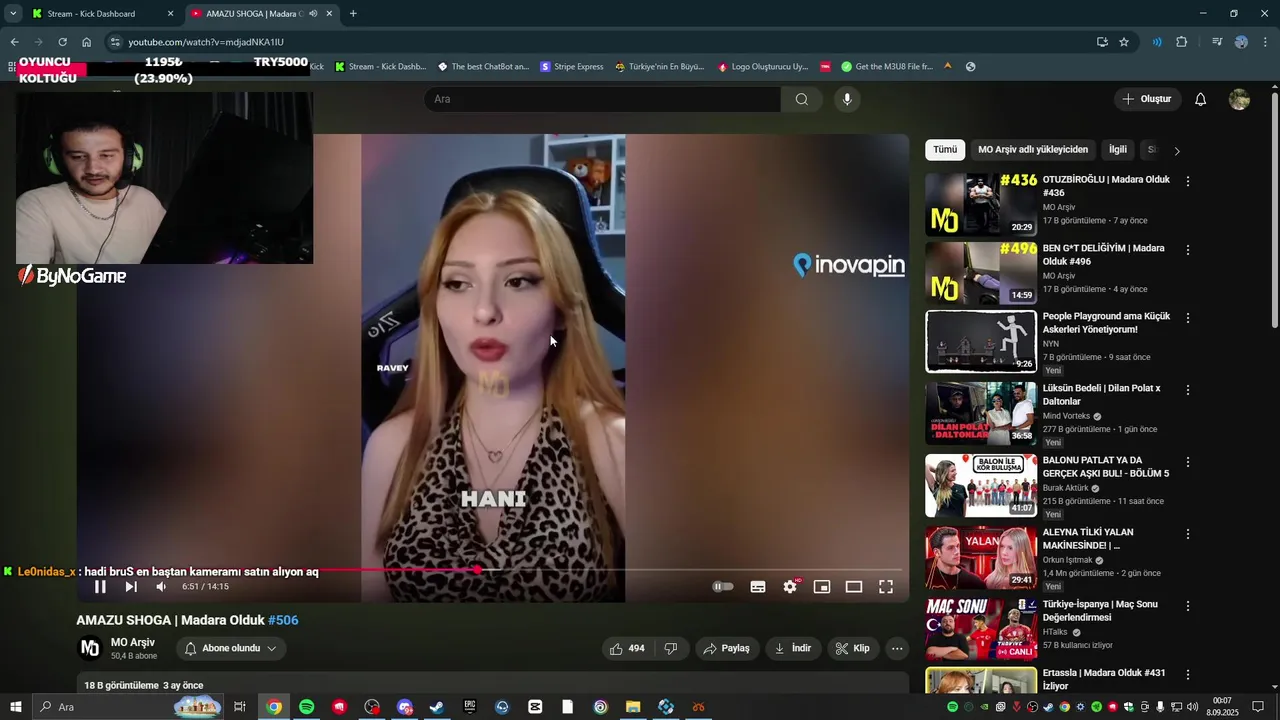The image size is (1280, 720).
Task: Go to browser home page
Action: point(86,42)
